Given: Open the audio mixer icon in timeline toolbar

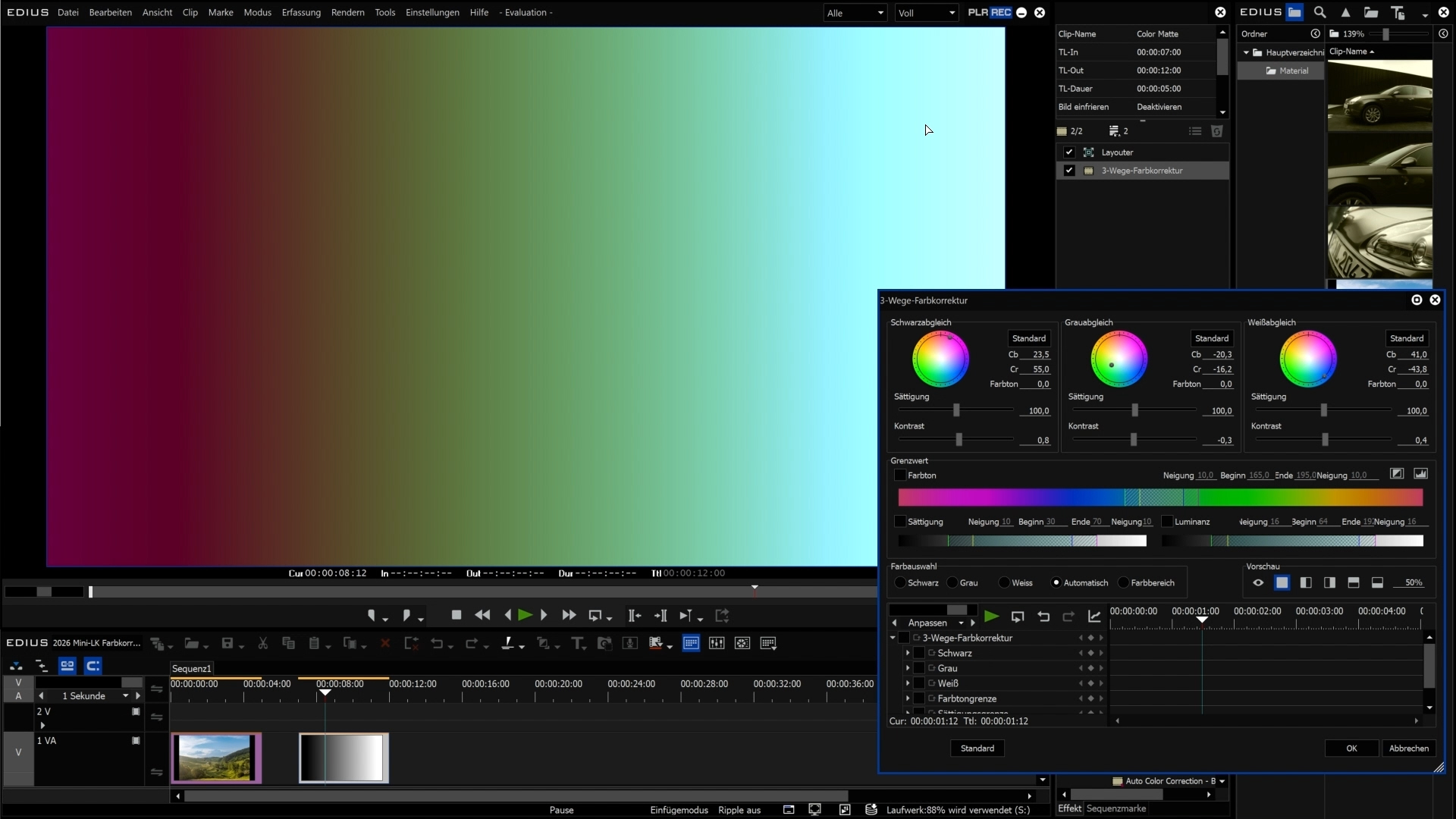Looking at the screenshot, I should click(x=716, y=643).
